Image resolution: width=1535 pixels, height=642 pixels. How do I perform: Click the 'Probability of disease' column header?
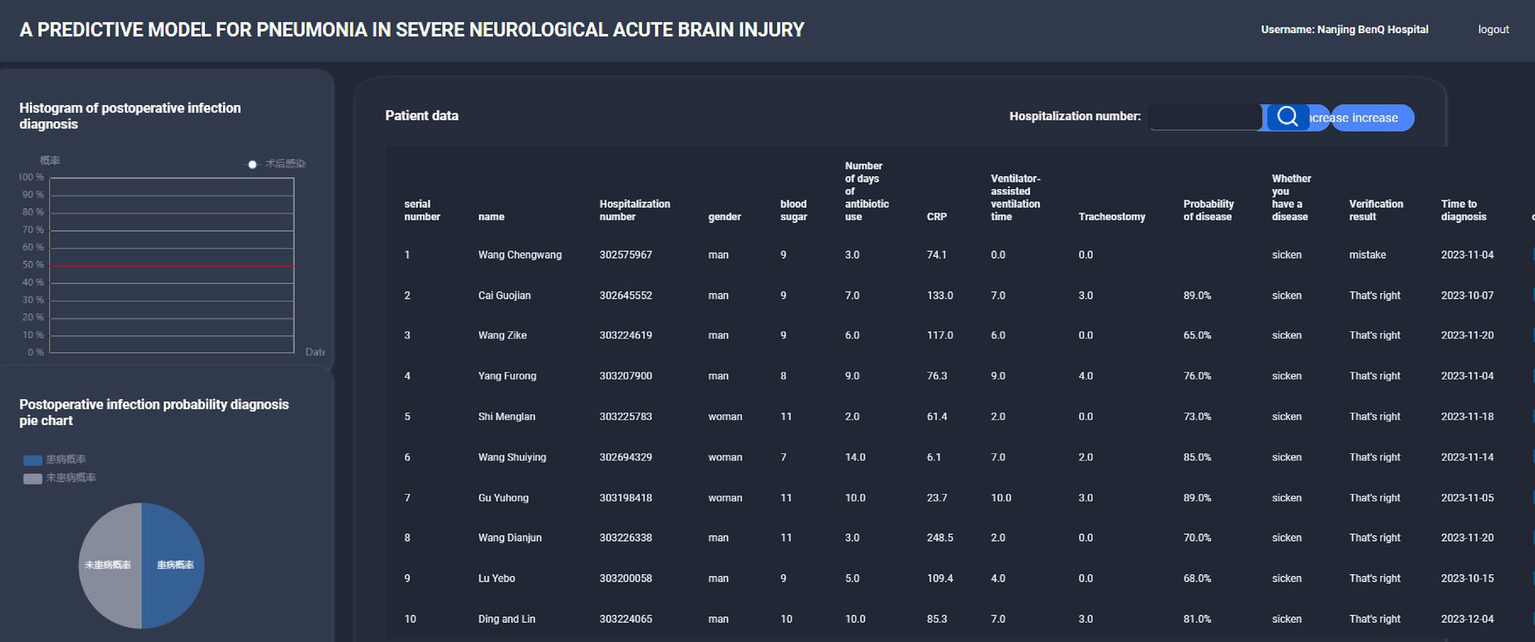(x=1208, y=210)
